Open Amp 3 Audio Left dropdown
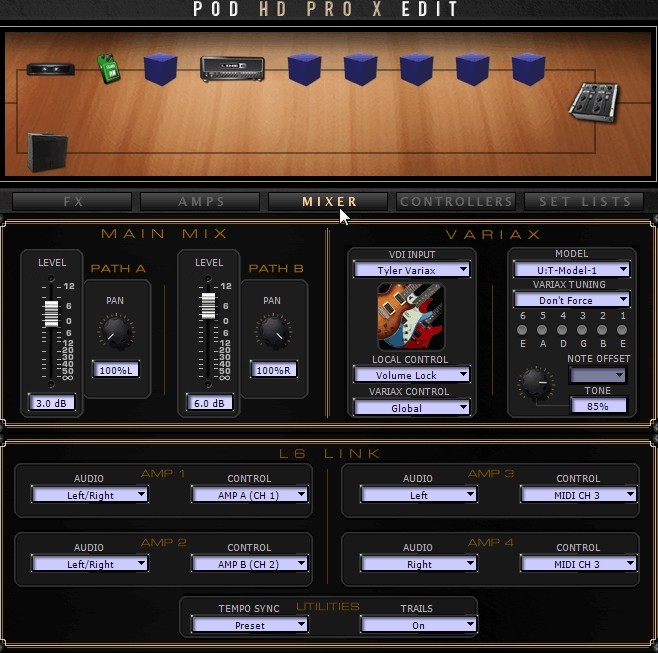Image resolution: width=658 pixels, height=653 pixels. pos(418,495)
